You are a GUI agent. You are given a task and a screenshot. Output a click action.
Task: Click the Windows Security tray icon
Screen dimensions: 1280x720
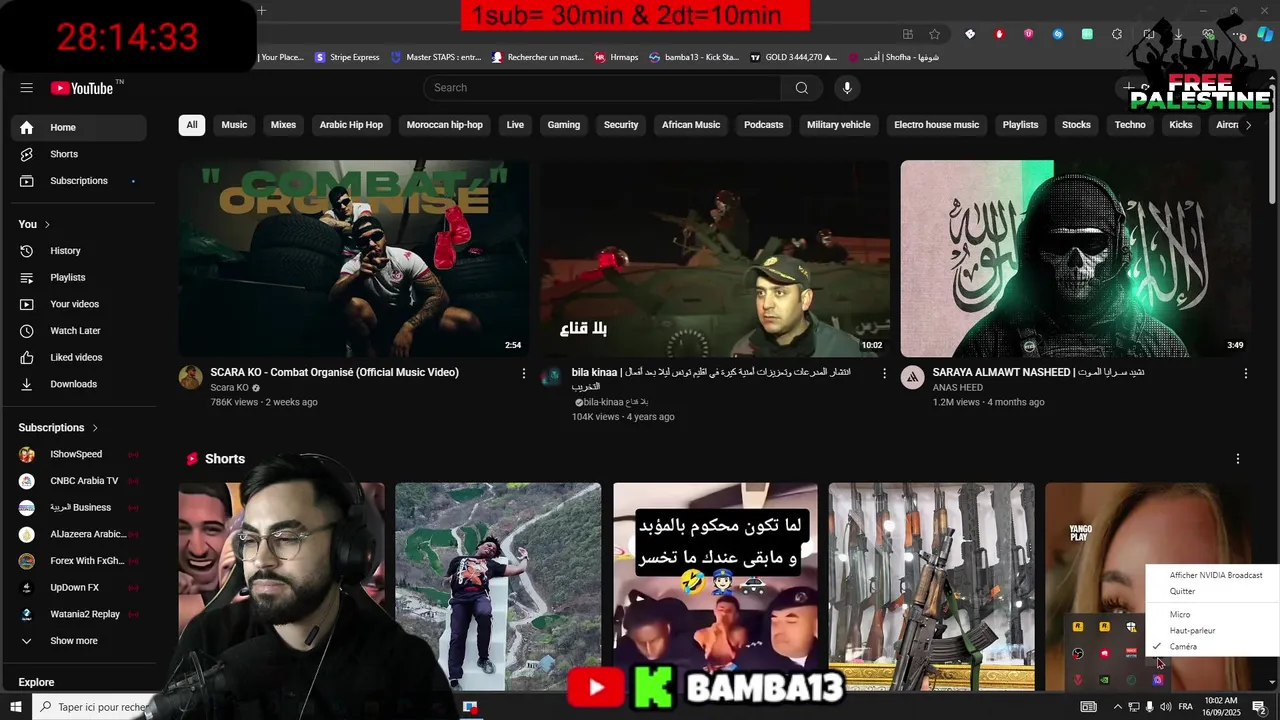[x=1131, y=627]
